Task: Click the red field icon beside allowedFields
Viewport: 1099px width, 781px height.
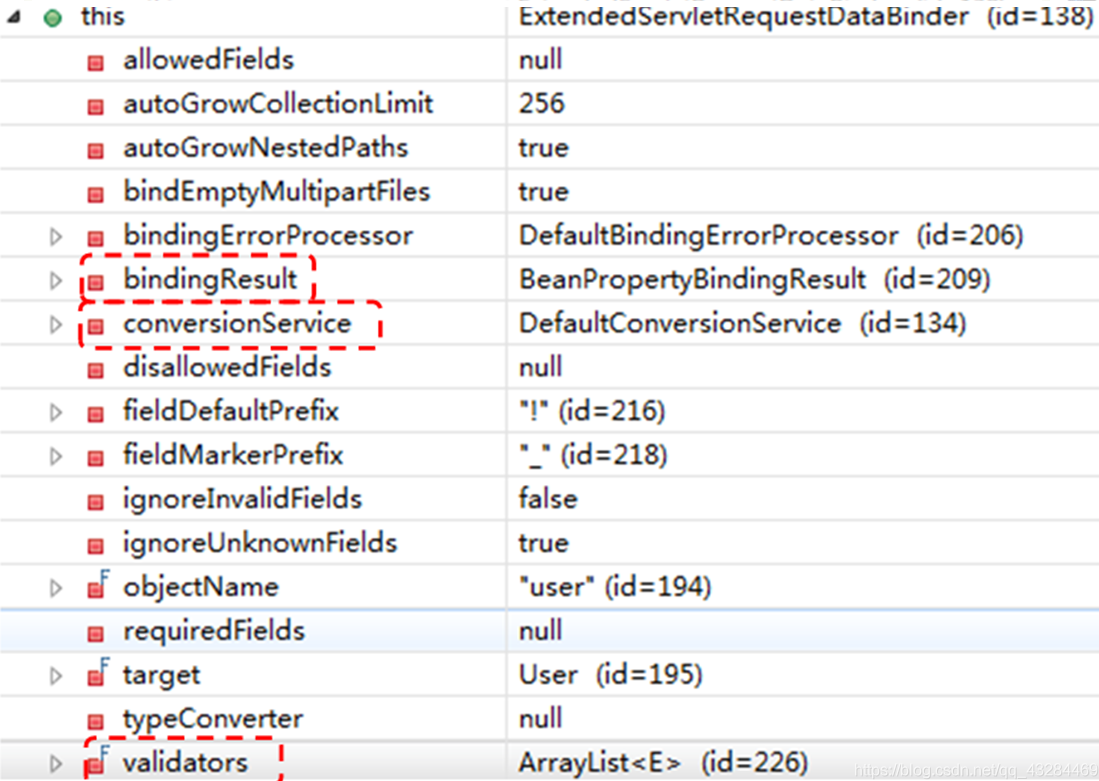Action: 96,63
